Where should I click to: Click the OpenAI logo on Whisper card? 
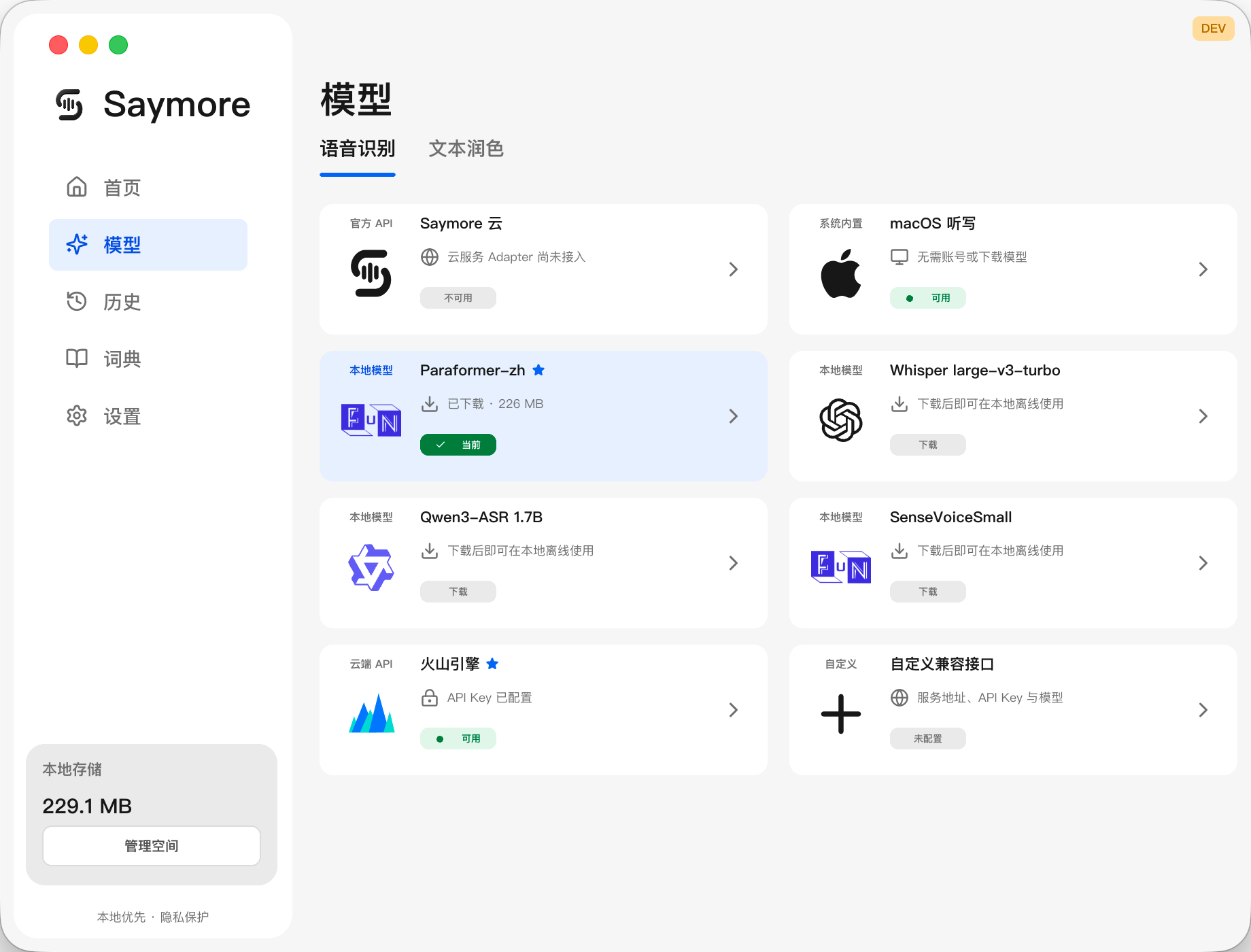841,420
